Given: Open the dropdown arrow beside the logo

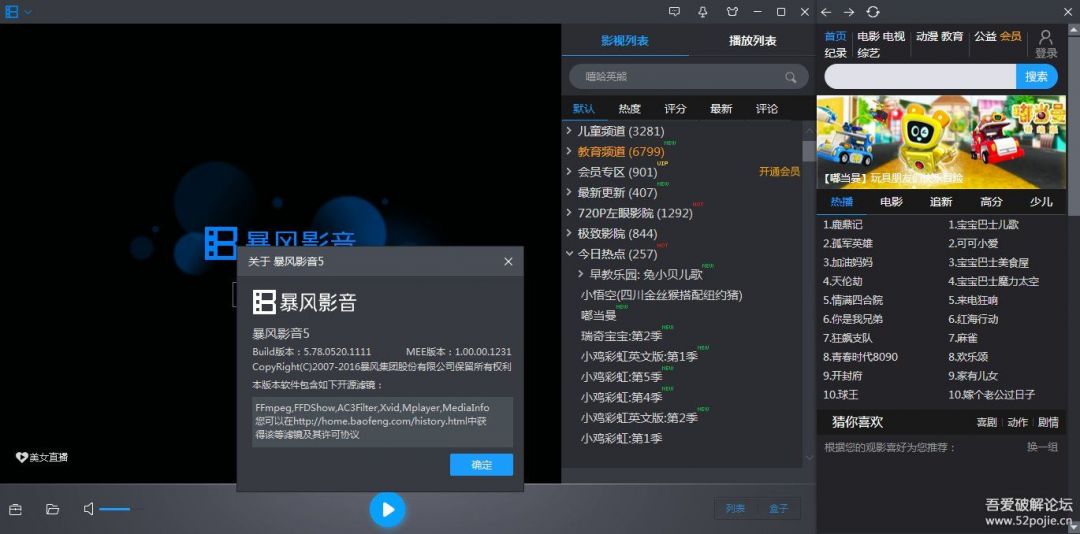Looking at the screenshot, I should point(28,12).
